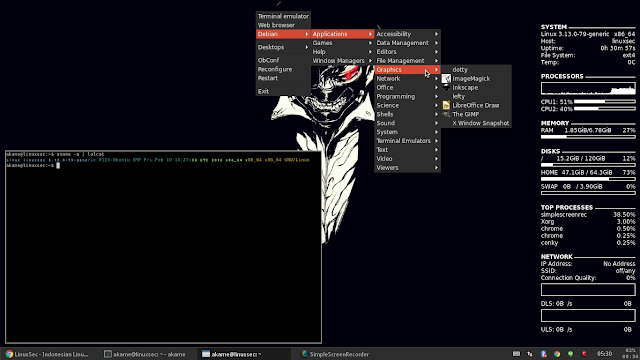Image resolution: width=640 pixels, height=360 pixels.
Task: Click the red recorder tray icon
Action: tap(584, 354)
